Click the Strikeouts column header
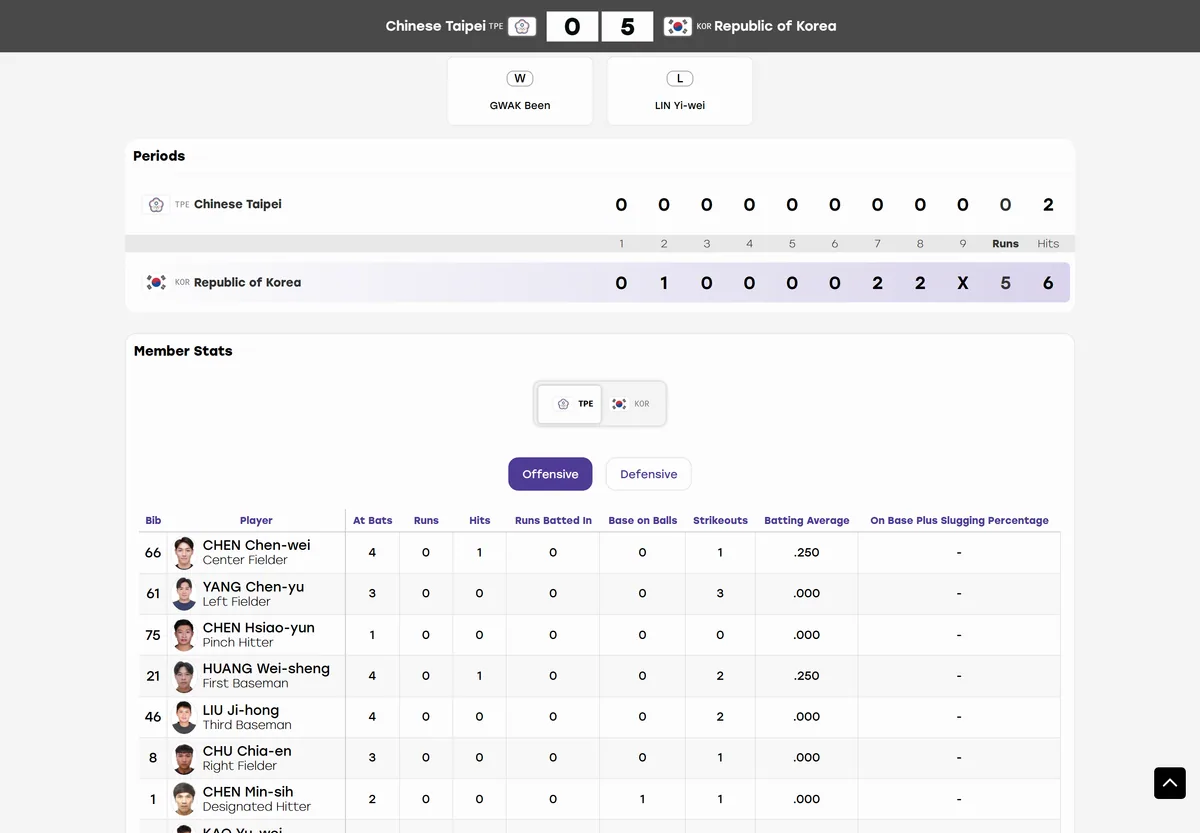Image resolution: width=1200 pixels, height=833 pixels. point(720,521)
